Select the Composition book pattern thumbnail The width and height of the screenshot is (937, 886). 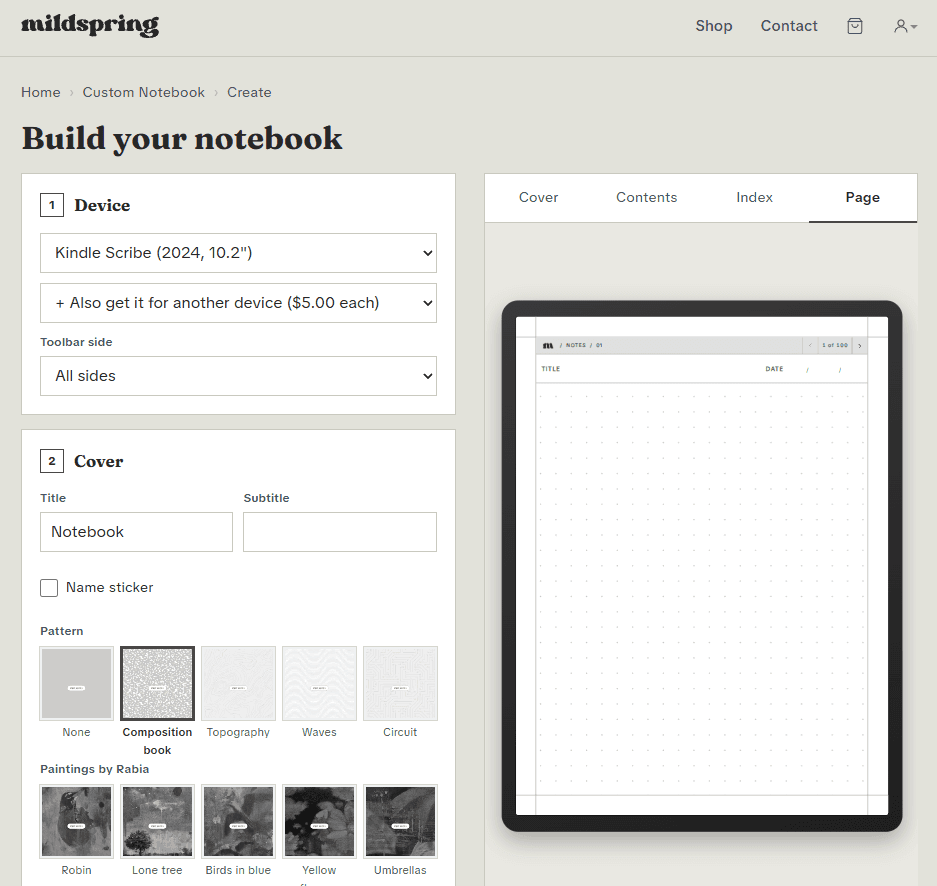(x=157, y=683)
